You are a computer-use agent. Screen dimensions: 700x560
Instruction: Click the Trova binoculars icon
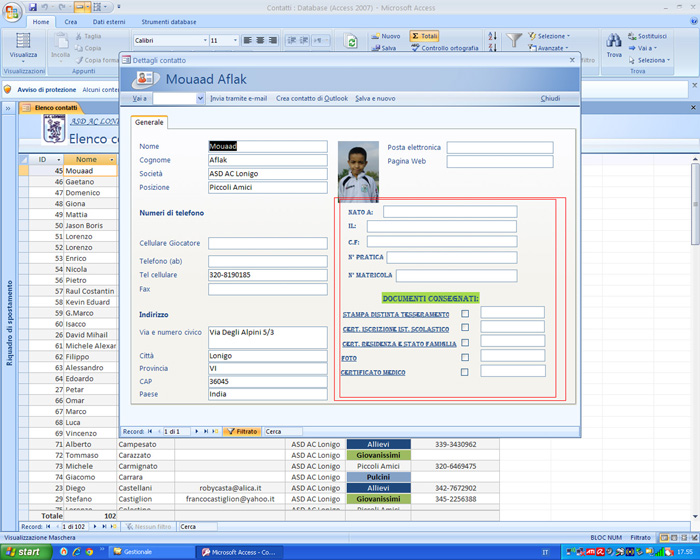click(x=614, y=41)
